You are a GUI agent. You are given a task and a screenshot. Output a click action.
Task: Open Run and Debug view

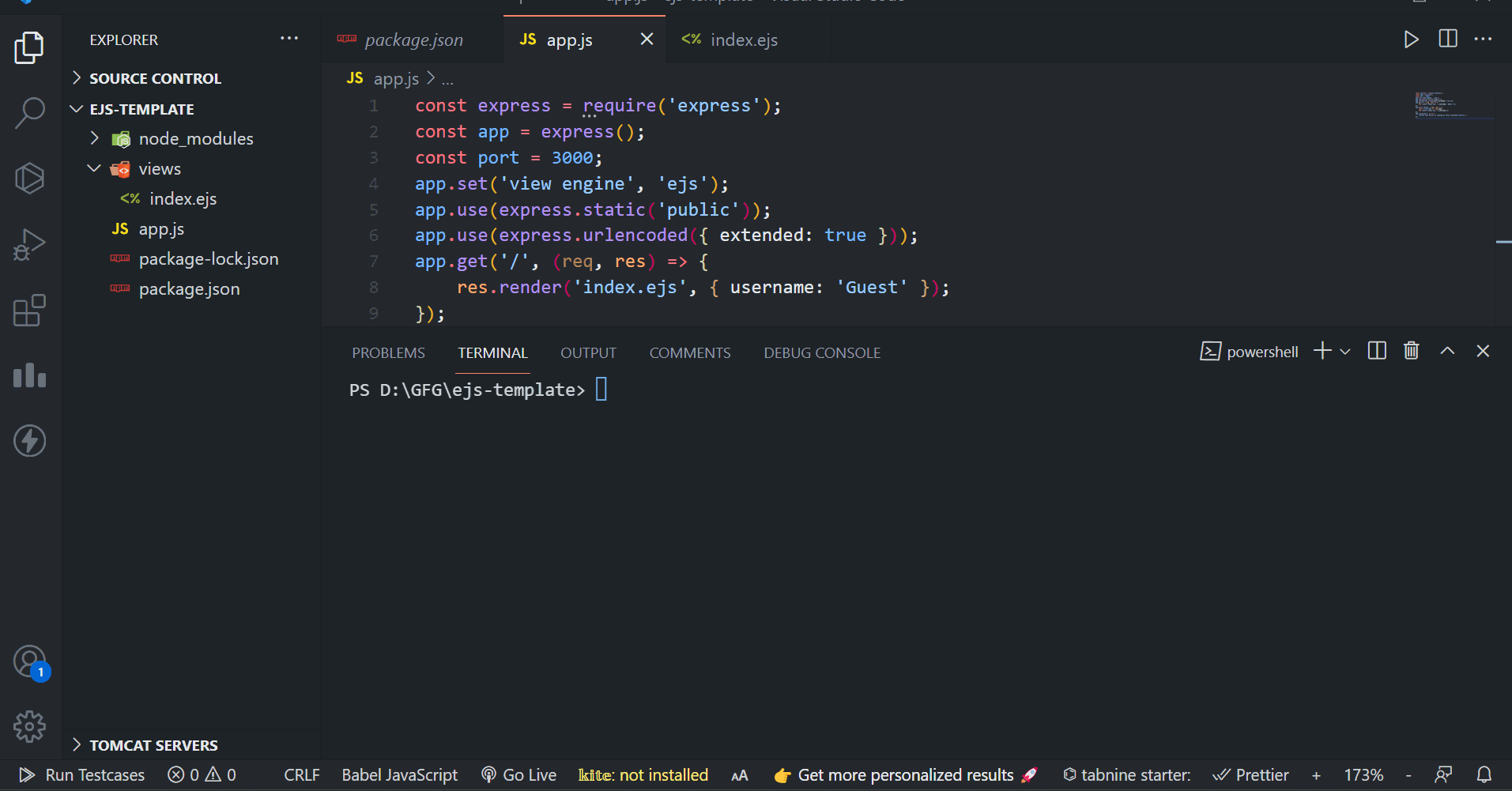(29, 244)
